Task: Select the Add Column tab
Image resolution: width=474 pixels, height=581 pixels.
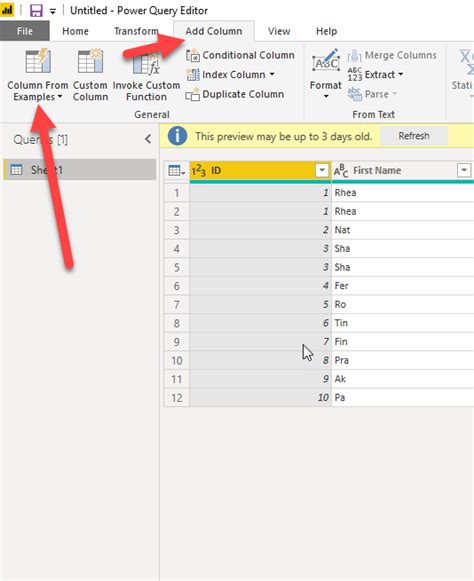Action: (x=214, y=31)
